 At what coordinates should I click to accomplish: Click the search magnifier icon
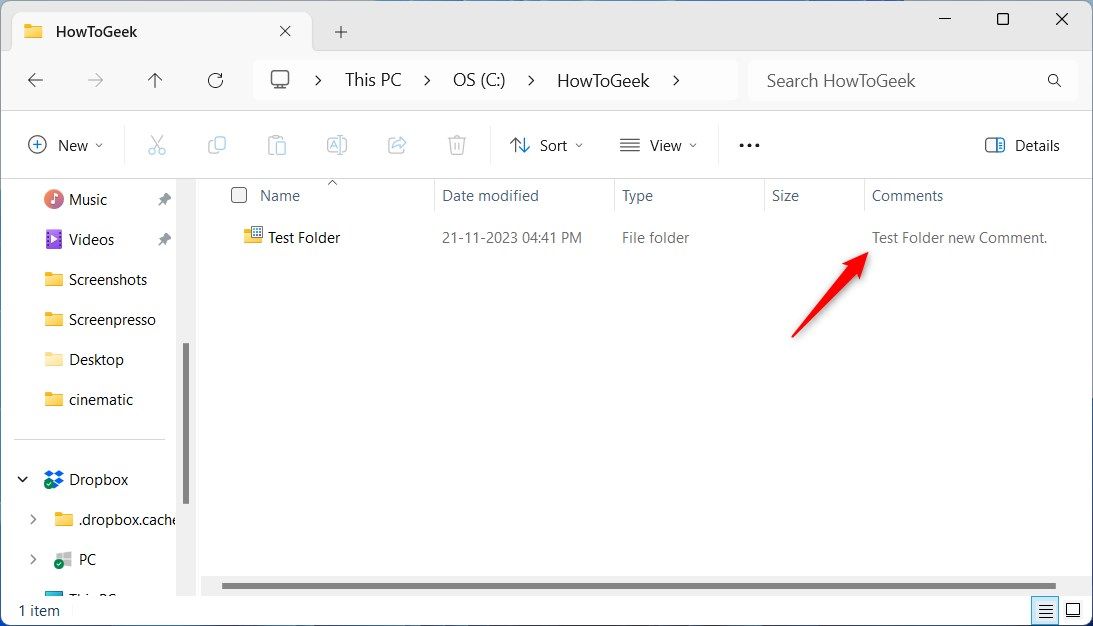point(1054,81)
